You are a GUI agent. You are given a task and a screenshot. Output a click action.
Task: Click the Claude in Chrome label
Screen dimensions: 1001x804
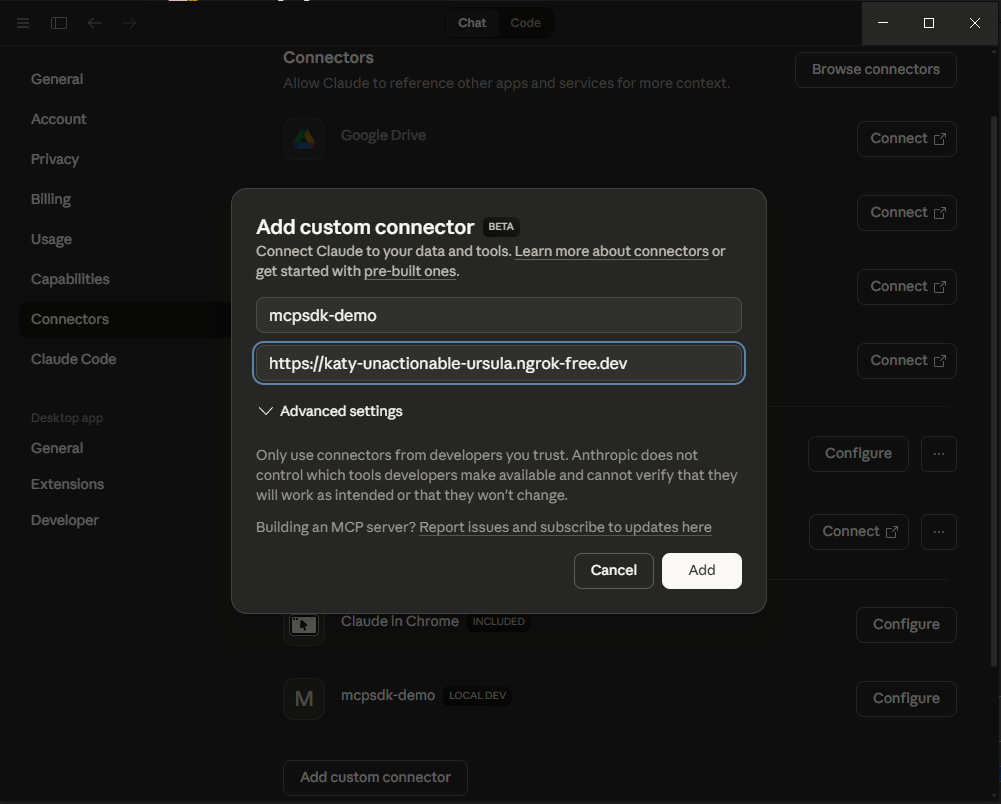(400, 621)
